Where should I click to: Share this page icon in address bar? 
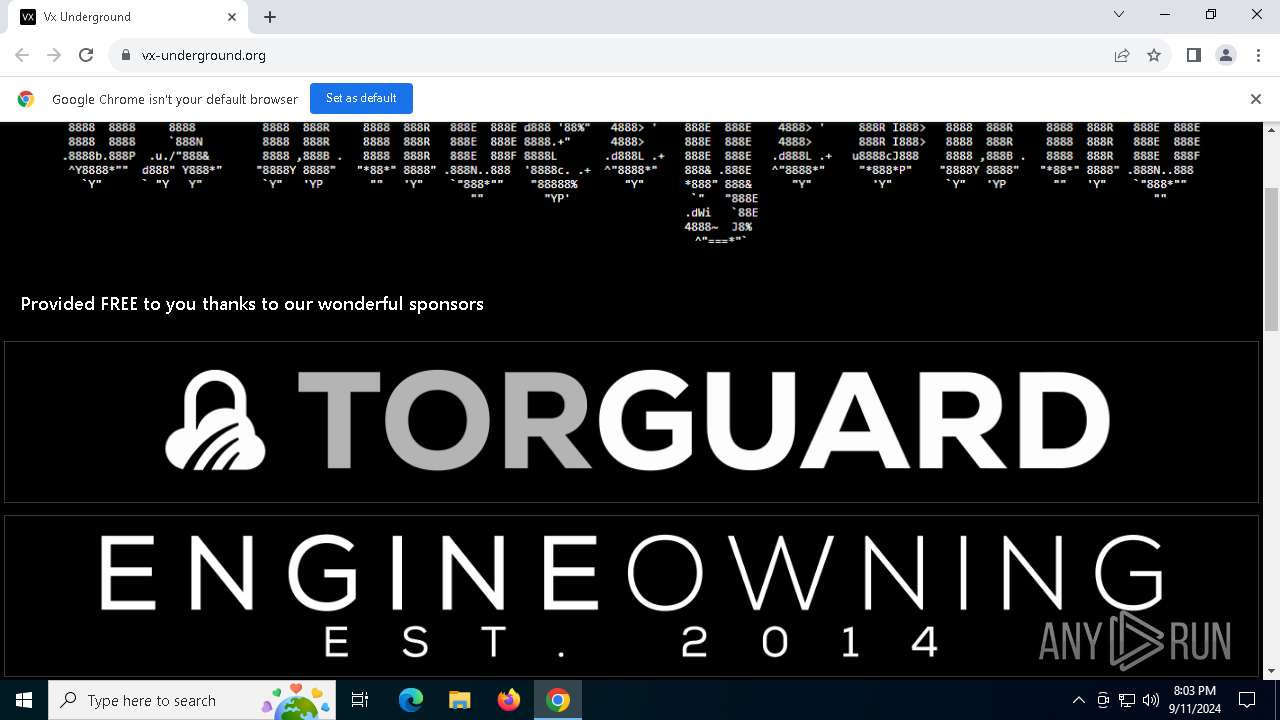tap(1122, 55)
